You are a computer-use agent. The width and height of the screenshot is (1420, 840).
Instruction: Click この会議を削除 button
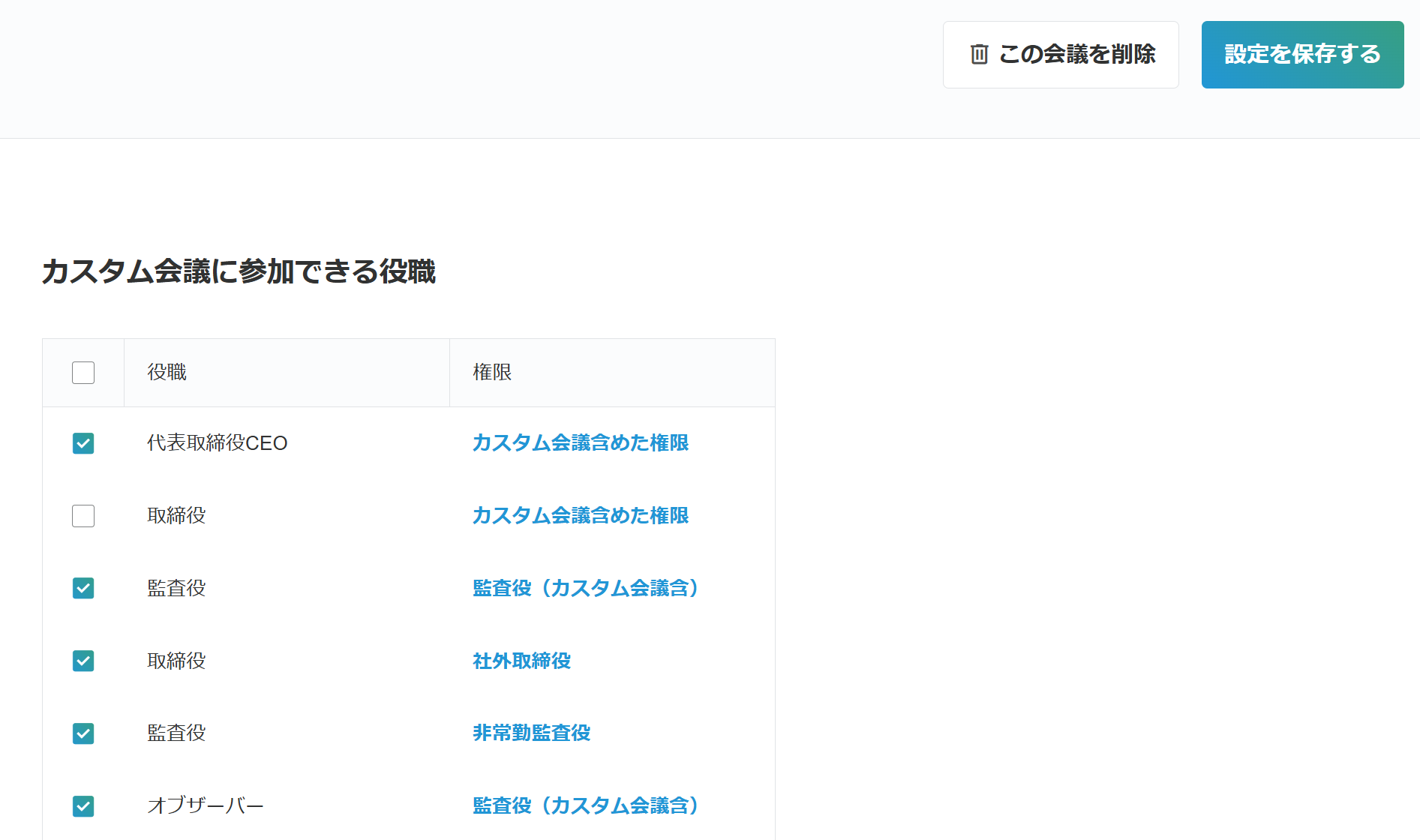1061,54
